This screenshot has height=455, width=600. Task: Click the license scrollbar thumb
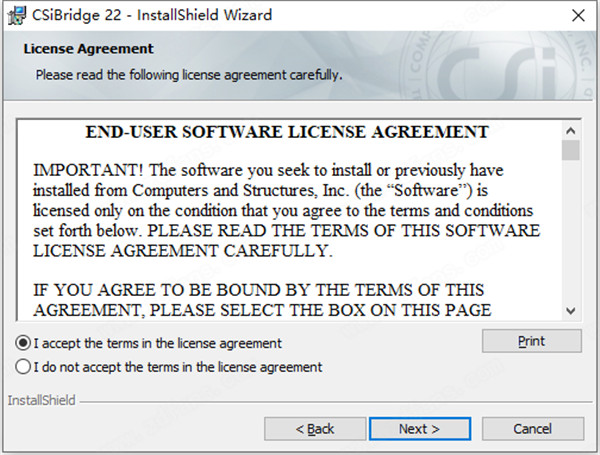(x=571, y=150)
